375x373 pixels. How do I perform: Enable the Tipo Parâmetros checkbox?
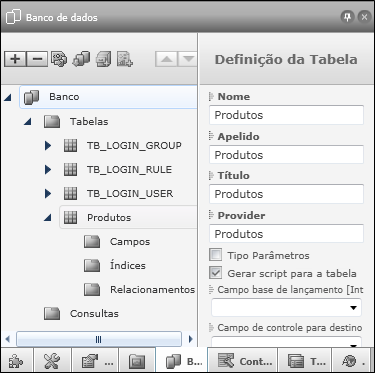[x=216, y=255]
